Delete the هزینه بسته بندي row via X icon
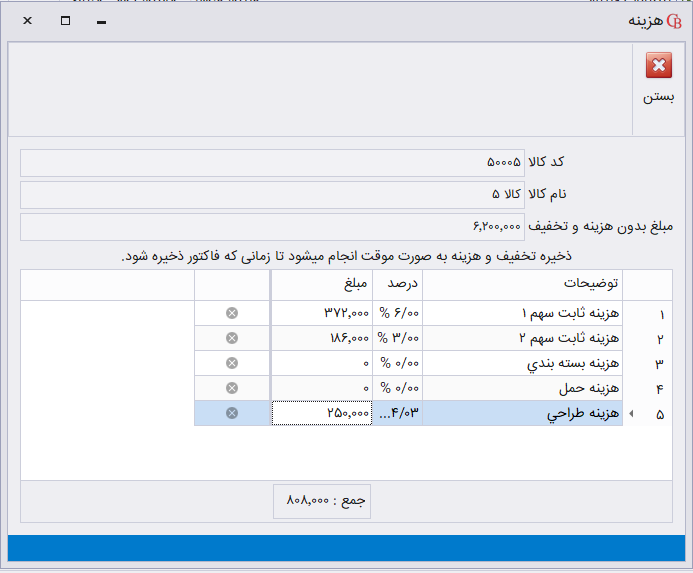This screenshot has height=573, width=693. (232, 363)
